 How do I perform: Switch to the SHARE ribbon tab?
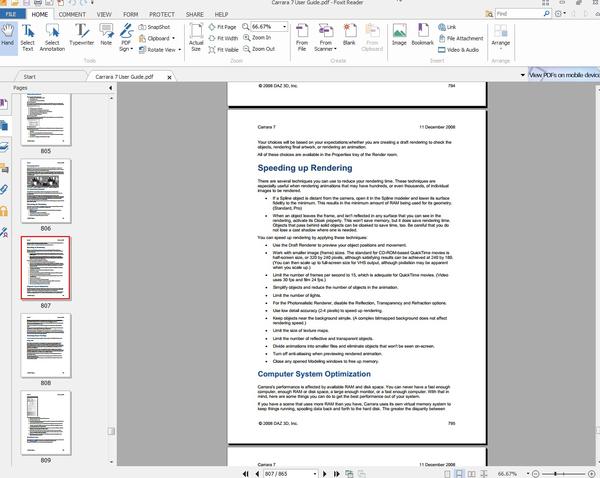pos(195,15)
